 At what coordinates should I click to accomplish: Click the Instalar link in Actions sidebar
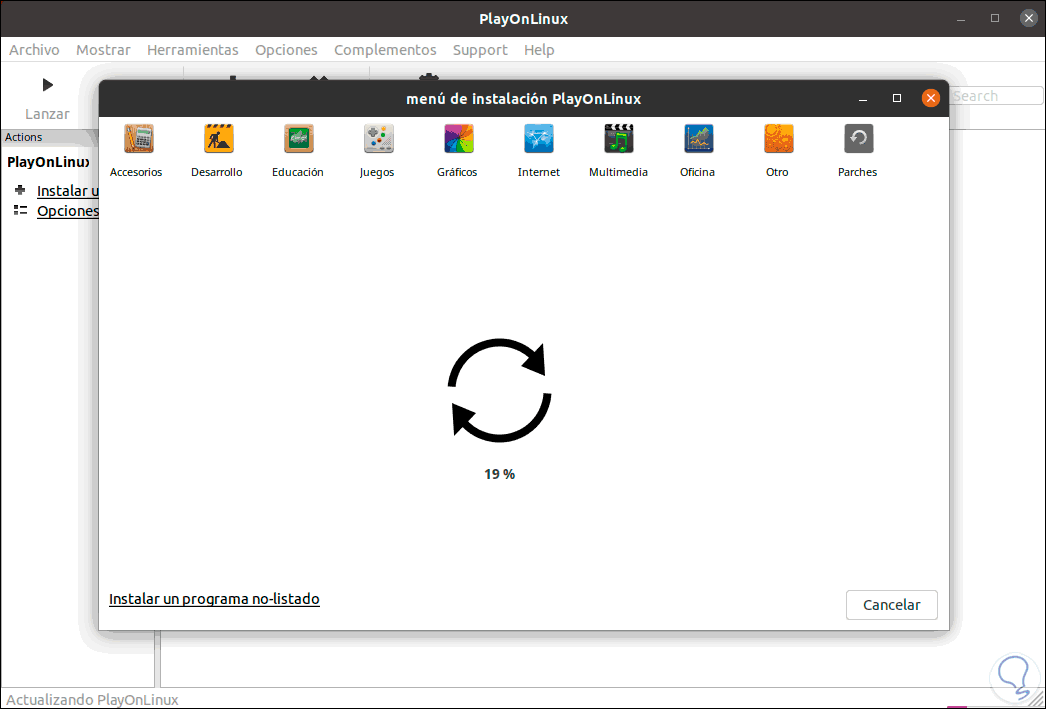click(67, 191)
